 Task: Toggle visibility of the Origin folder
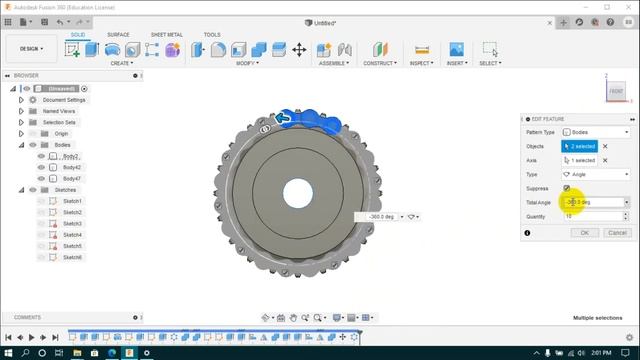click(x=33, y=133)
